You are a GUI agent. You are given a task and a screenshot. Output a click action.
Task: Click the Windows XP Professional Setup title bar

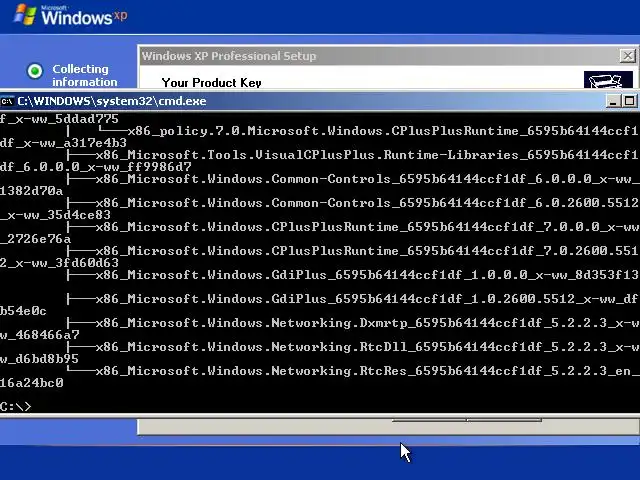tap(388, 56)
